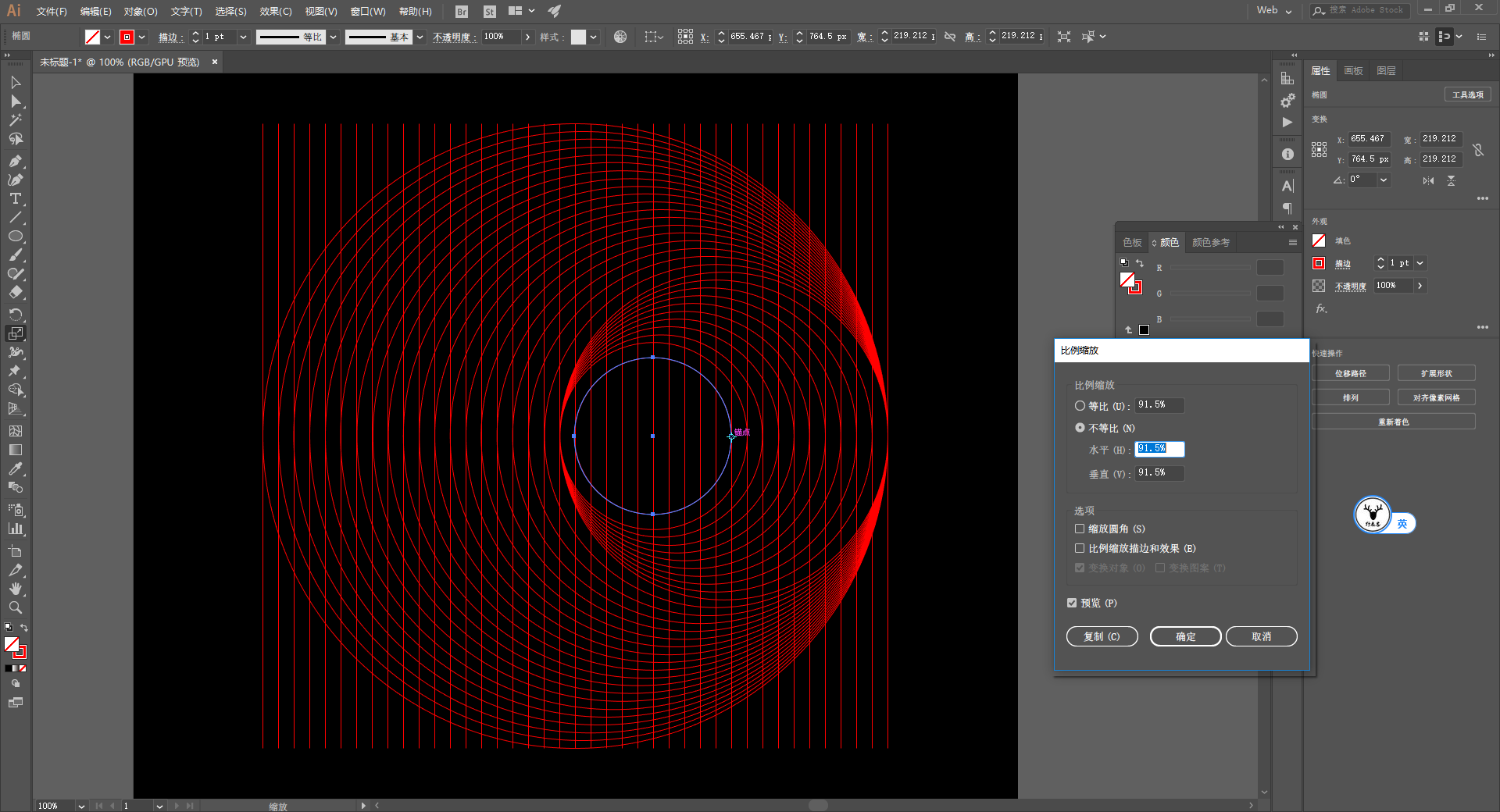Open the 效果 (Effect) menu

point(275,11)
